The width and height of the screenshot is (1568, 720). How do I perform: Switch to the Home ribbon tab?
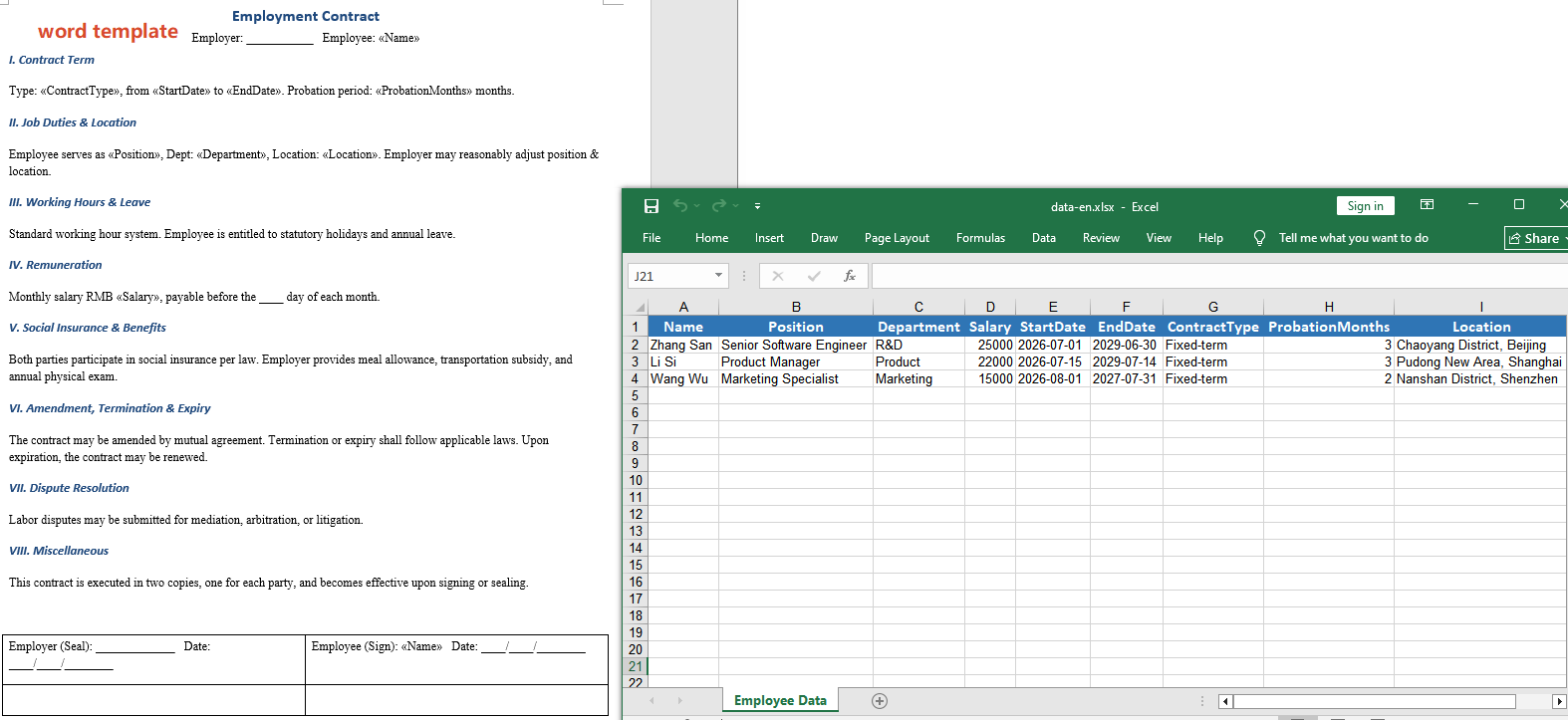(711, 238)
